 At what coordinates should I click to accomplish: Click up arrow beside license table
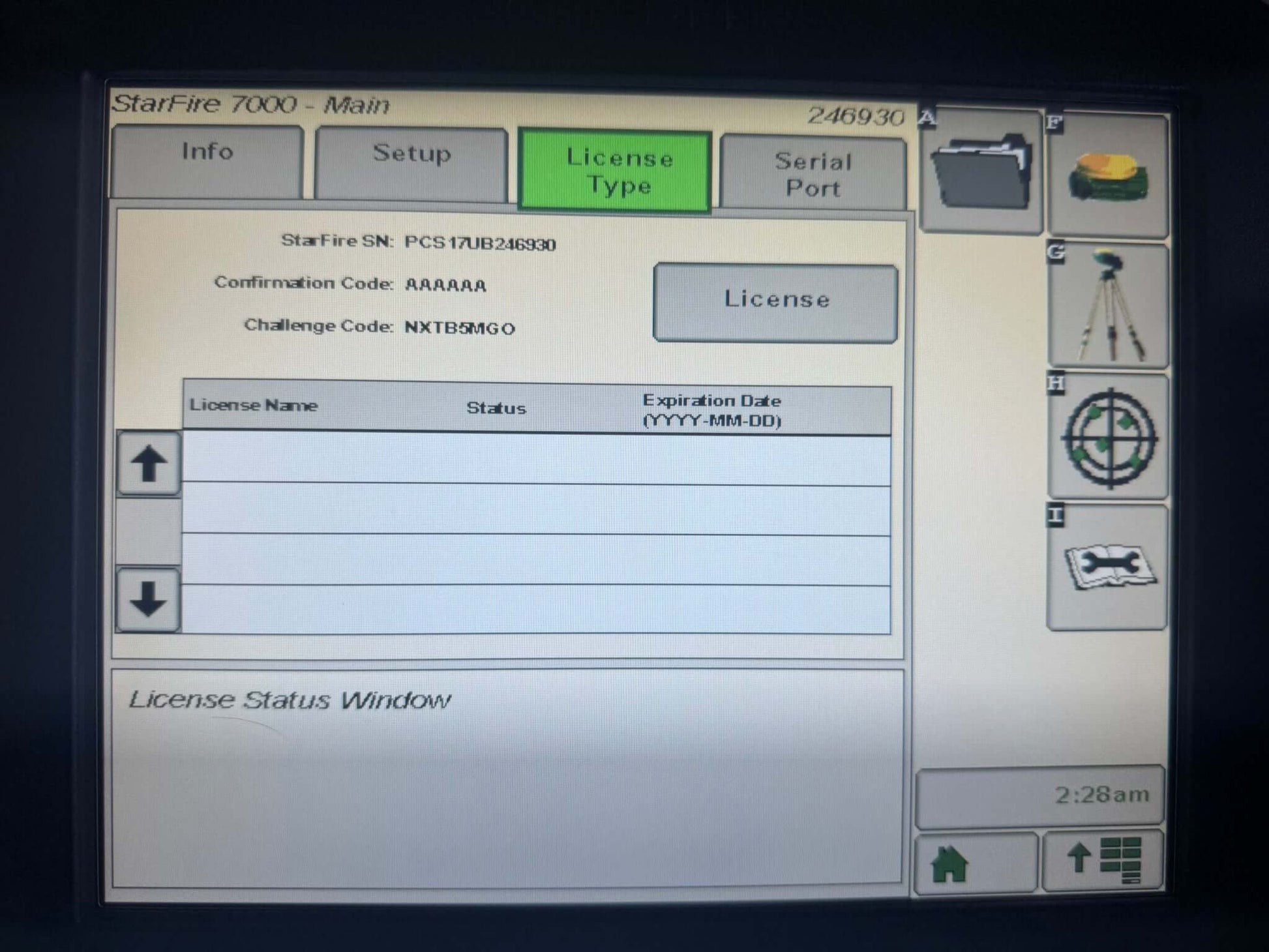click(x=149, y=462)
